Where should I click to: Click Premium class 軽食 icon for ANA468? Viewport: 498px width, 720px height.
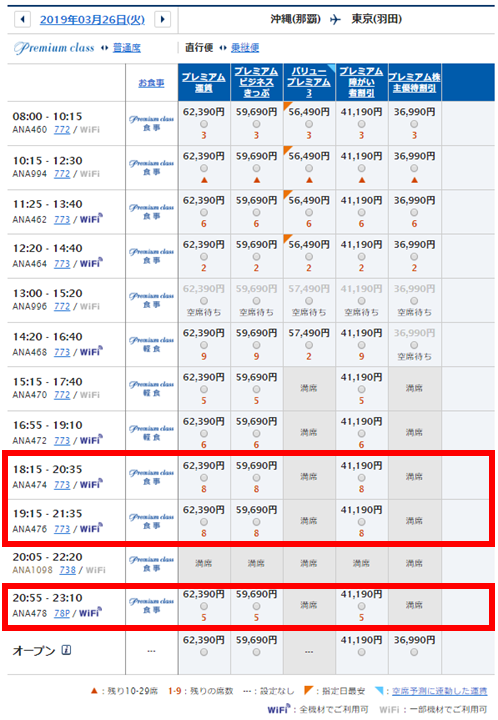coord(151,344)
